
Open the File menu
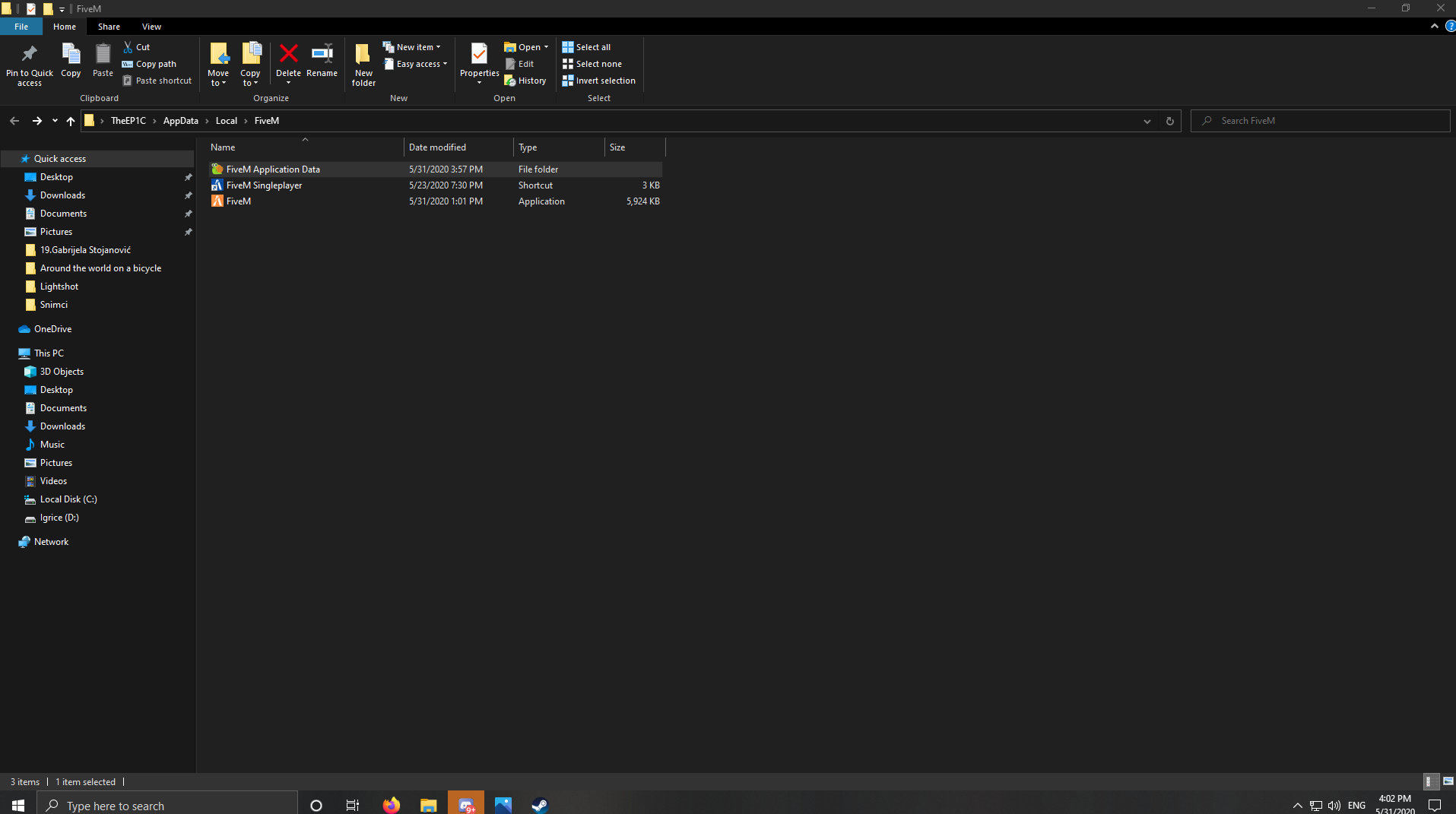21,26
